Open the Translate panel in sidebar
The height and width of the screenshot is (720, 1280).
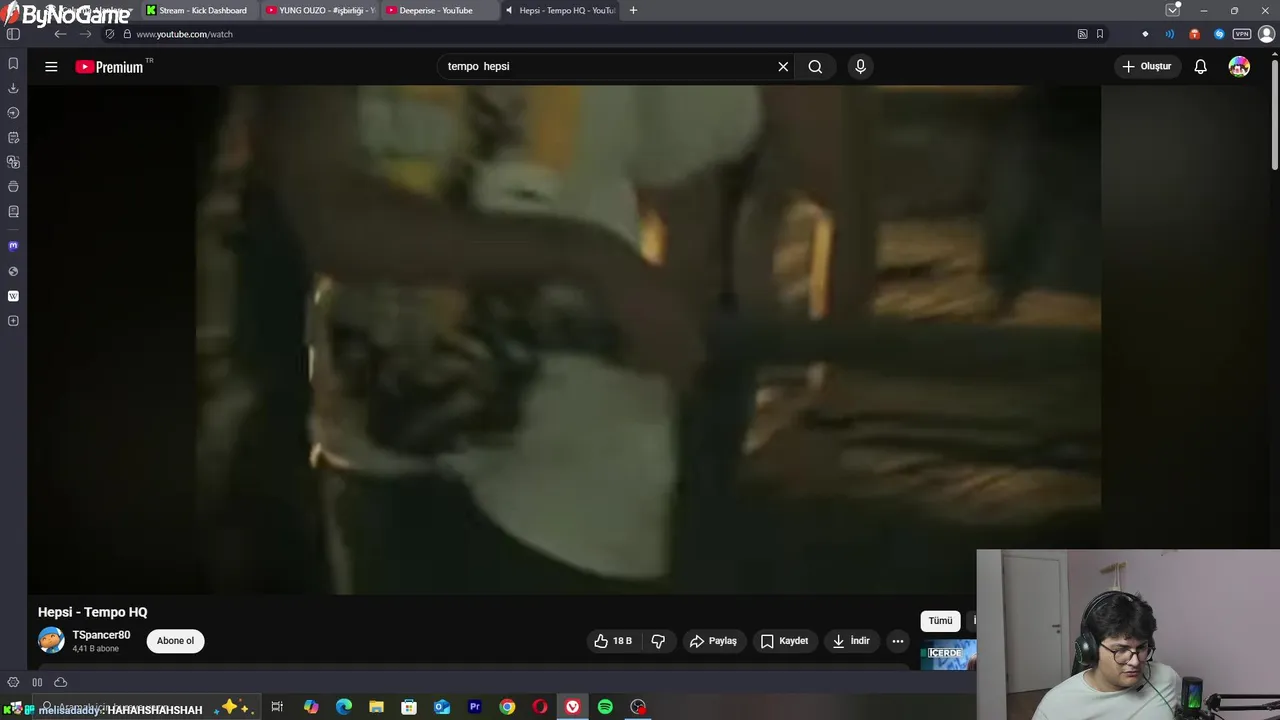coord(13,162)
